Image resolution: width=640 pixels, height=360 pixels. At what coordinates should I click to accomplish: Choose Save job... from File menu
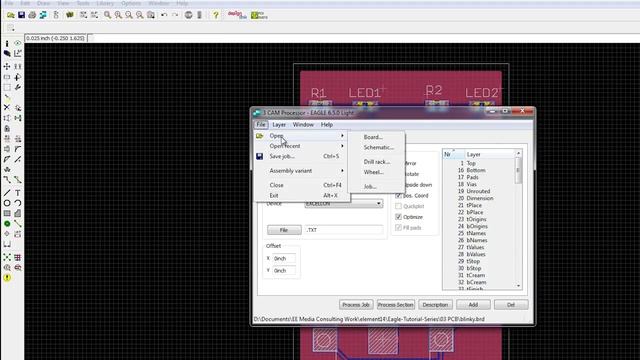coord(302,156)
